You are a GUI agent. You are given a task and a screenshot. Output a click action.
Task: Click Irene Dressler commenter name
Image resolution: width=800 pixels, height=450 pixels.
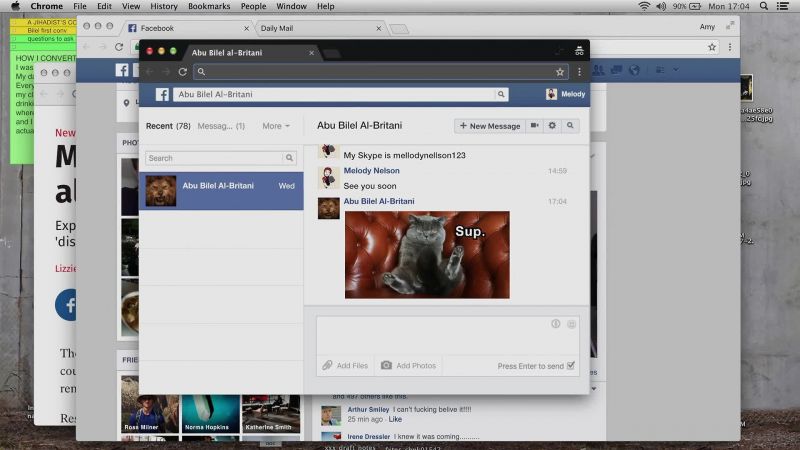[x=368, y=437]
